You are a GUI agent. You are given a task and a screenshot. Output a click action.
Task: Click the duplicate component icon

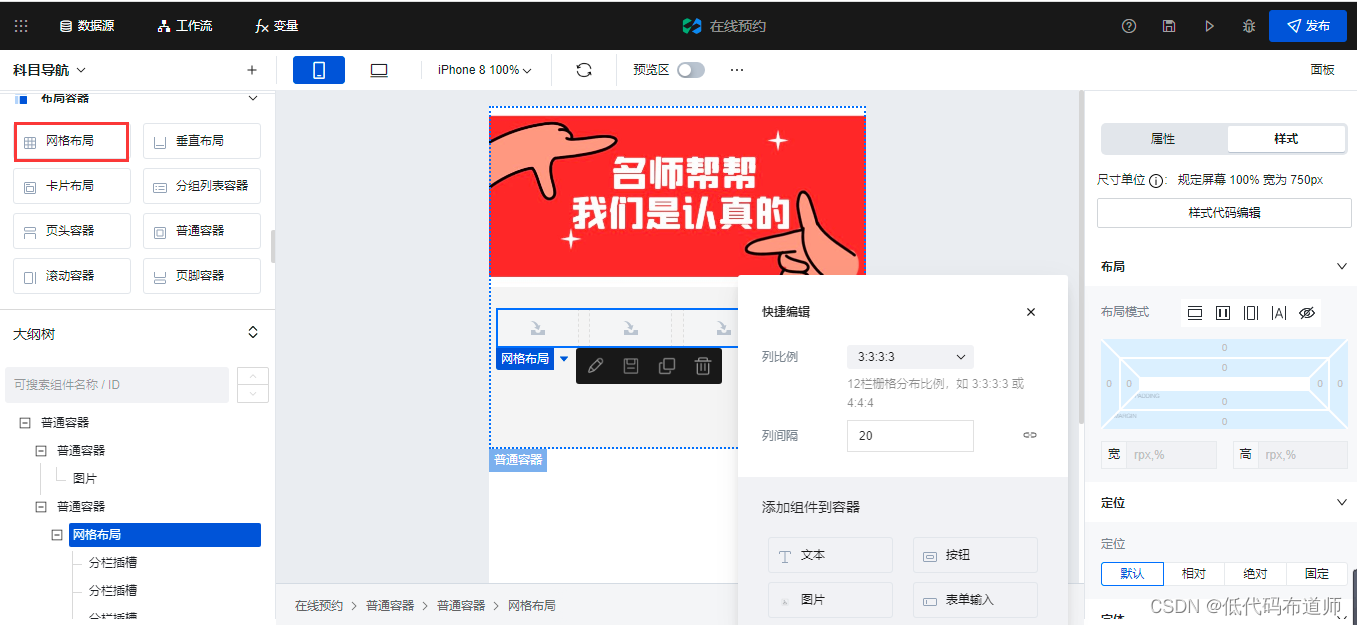point(667,366)
